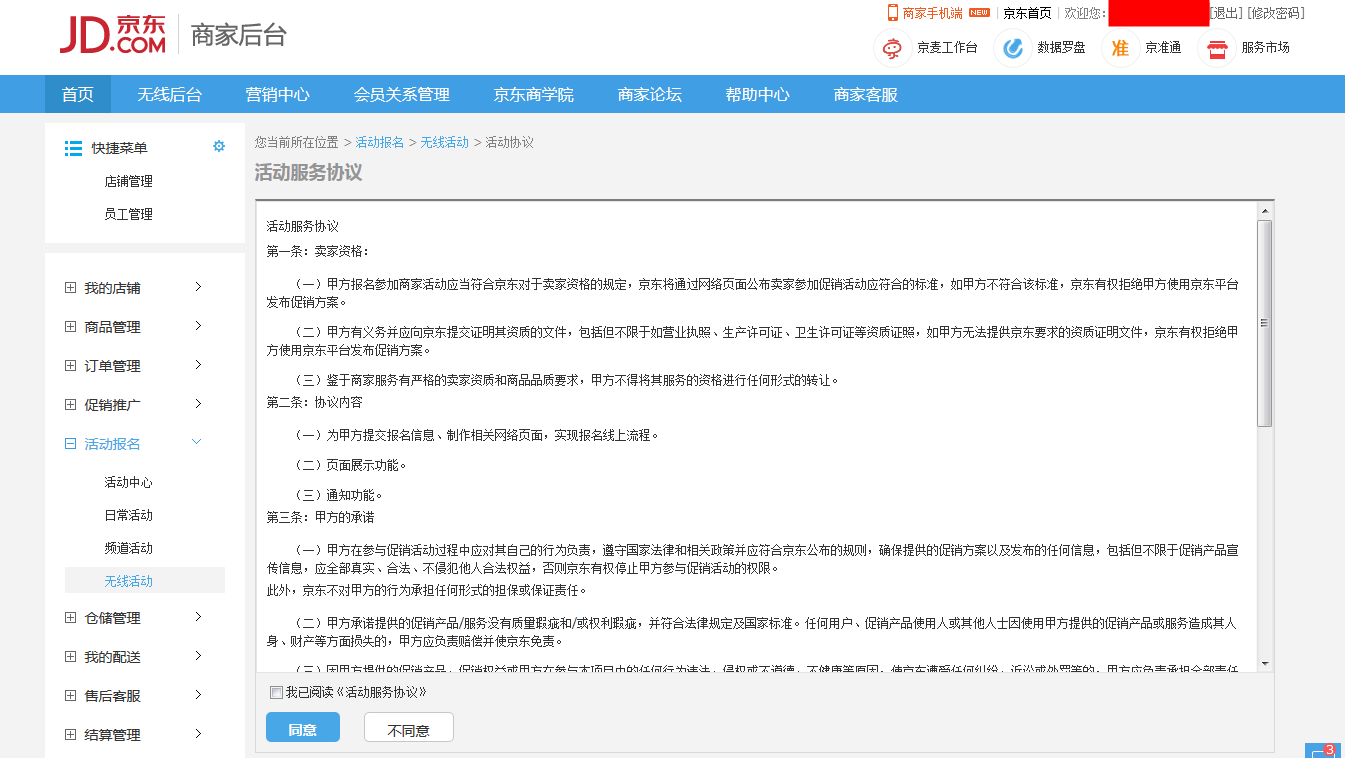The height and width of the screenshot is (758, 1345).
Task: Expand the 订单管理 plus icon
Action: coord(70,366)
